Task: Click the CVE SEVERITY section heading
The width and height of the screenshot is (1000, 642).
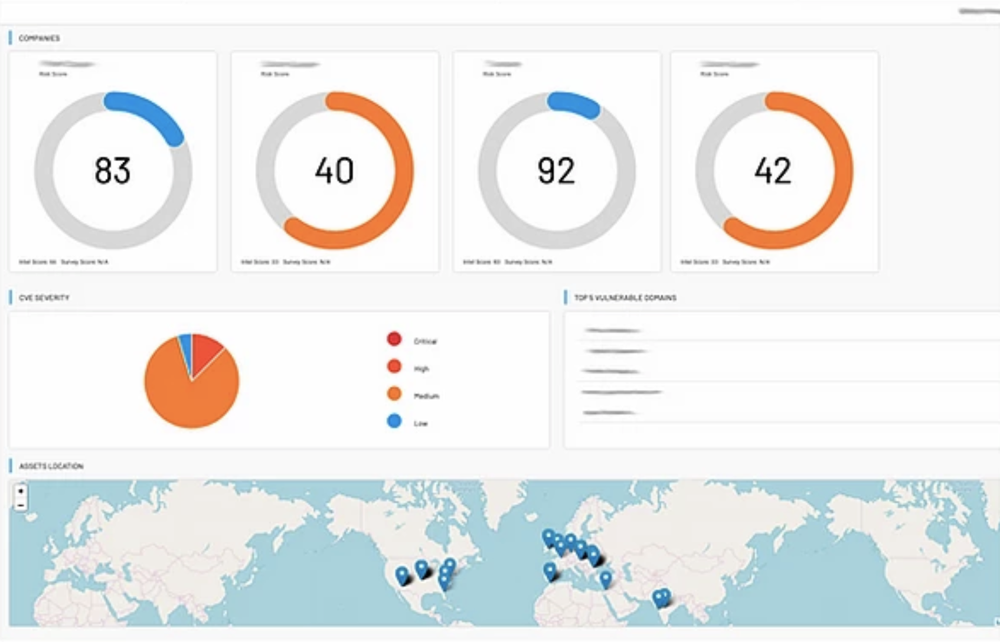Action: point(44,298)
